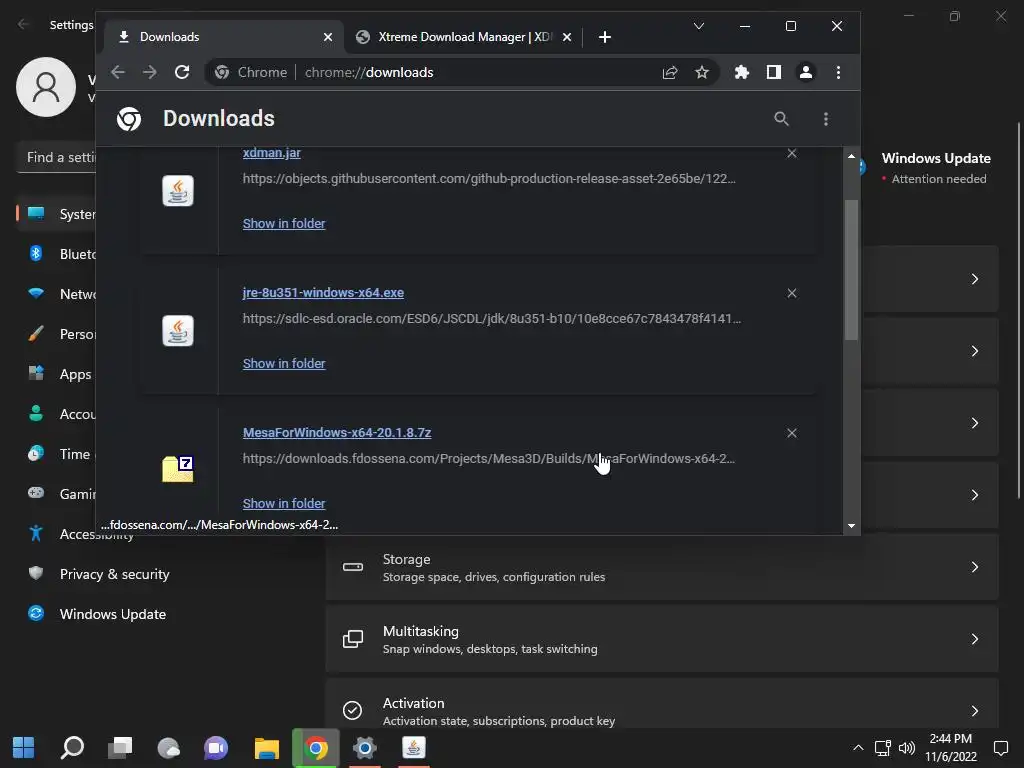The height and width of the screenshot is (768, 1024).
Task: Click the scrollbar up arrow in Downloads
Action: pos(851,157)
